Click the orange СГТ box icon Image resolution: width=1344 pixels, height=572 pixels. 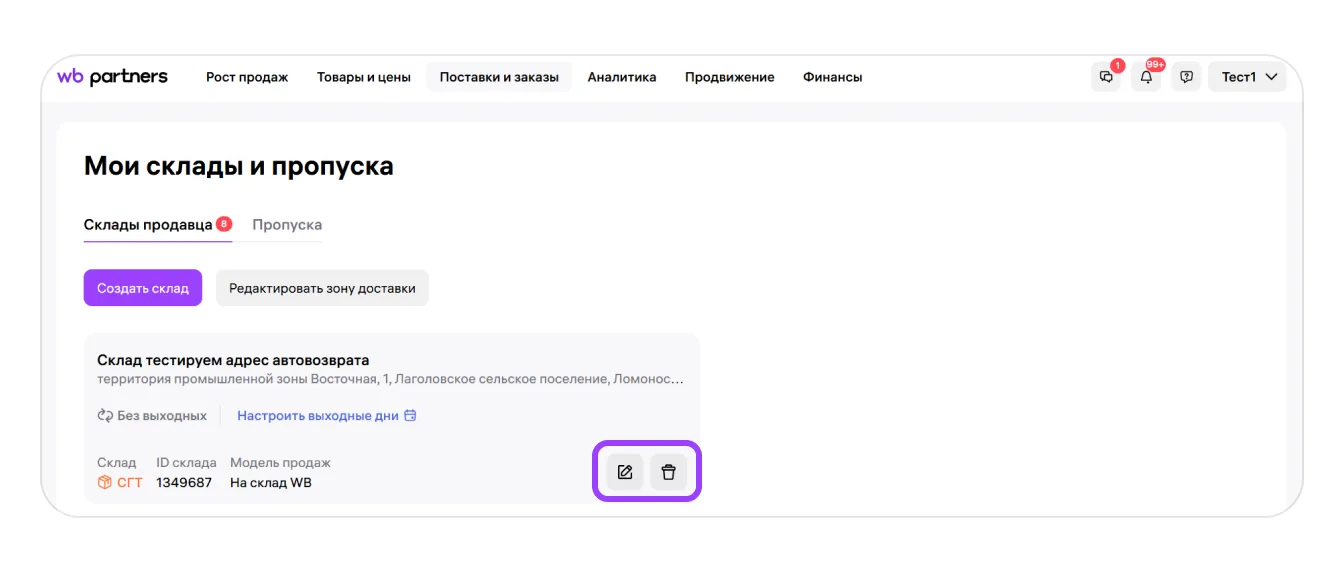(105, 483)
